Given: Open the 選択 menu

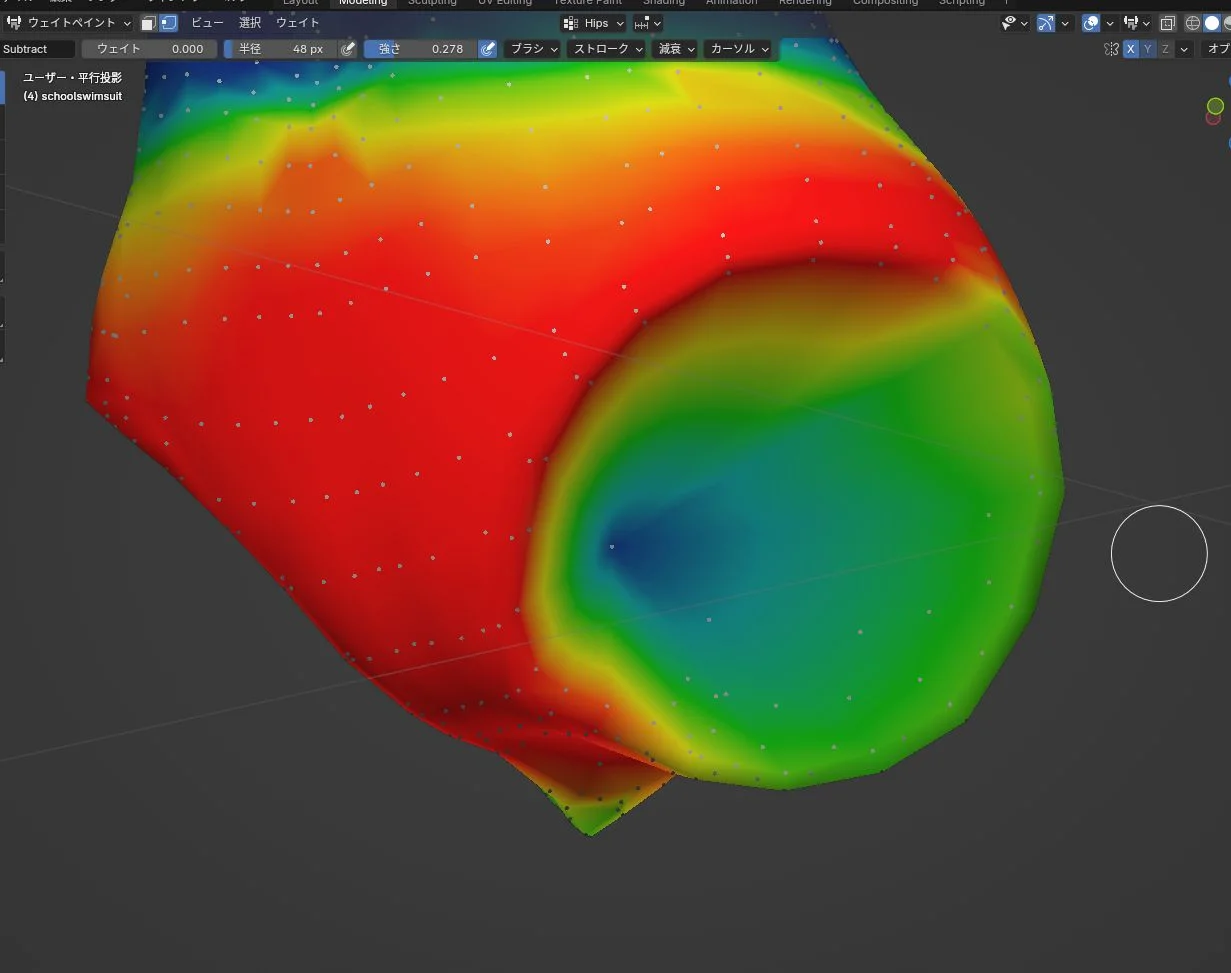Looking at the screenshot, I should [250, 23].
